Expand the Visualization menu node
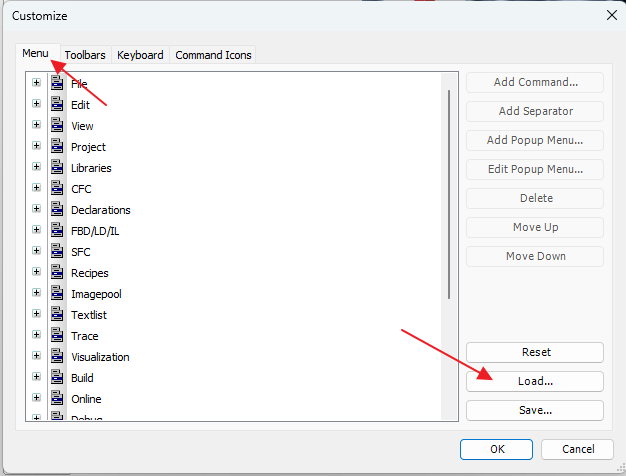Image resolution: width=626 pixels, height=476 pixels. point(36,356)
